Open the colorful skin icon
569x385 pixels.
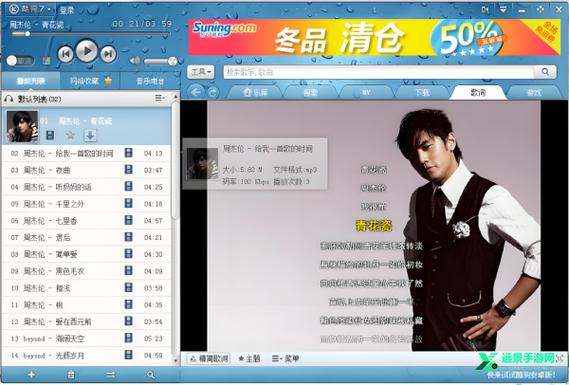click(46, 61)
